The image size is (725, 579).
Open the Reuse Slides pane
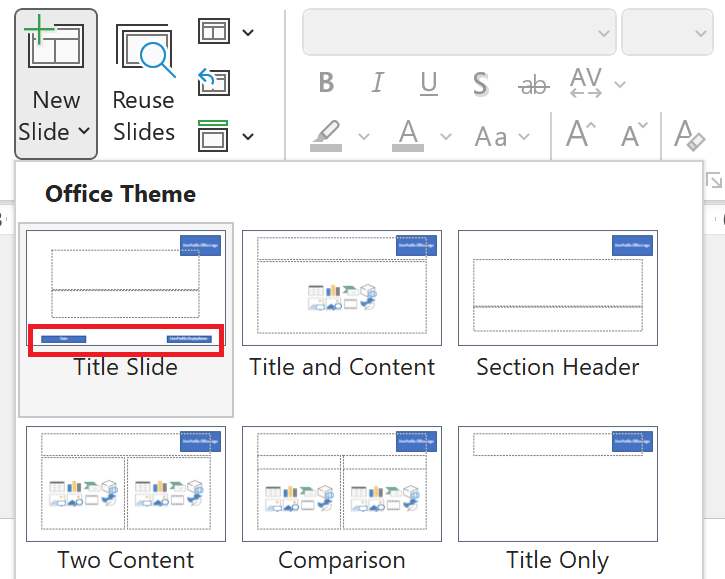pos(144,83)
